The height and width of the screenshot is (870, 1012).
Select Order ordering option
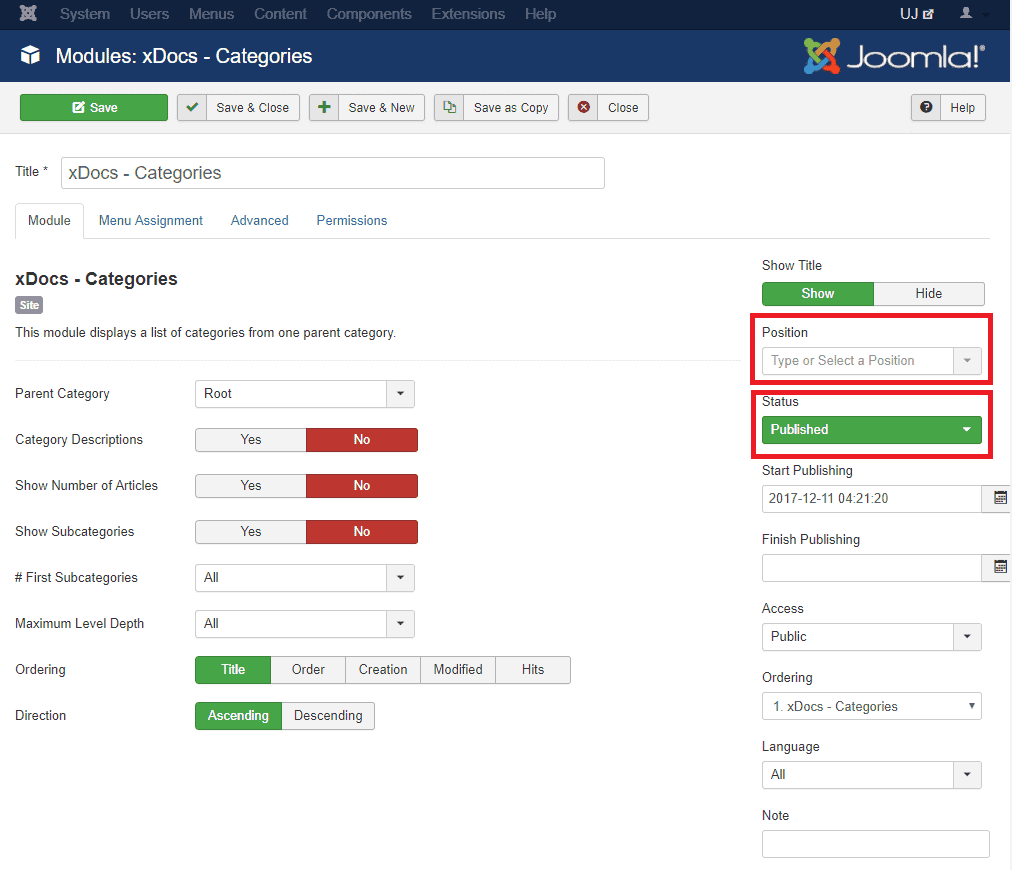click(x=308, y=670)
